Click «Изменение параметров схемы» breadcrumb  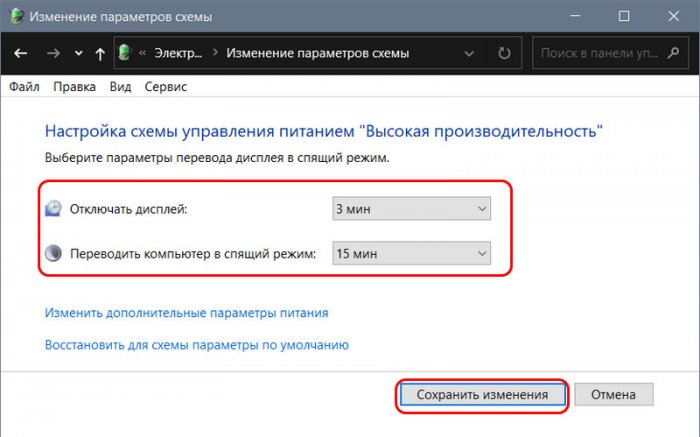coord(317,53)
